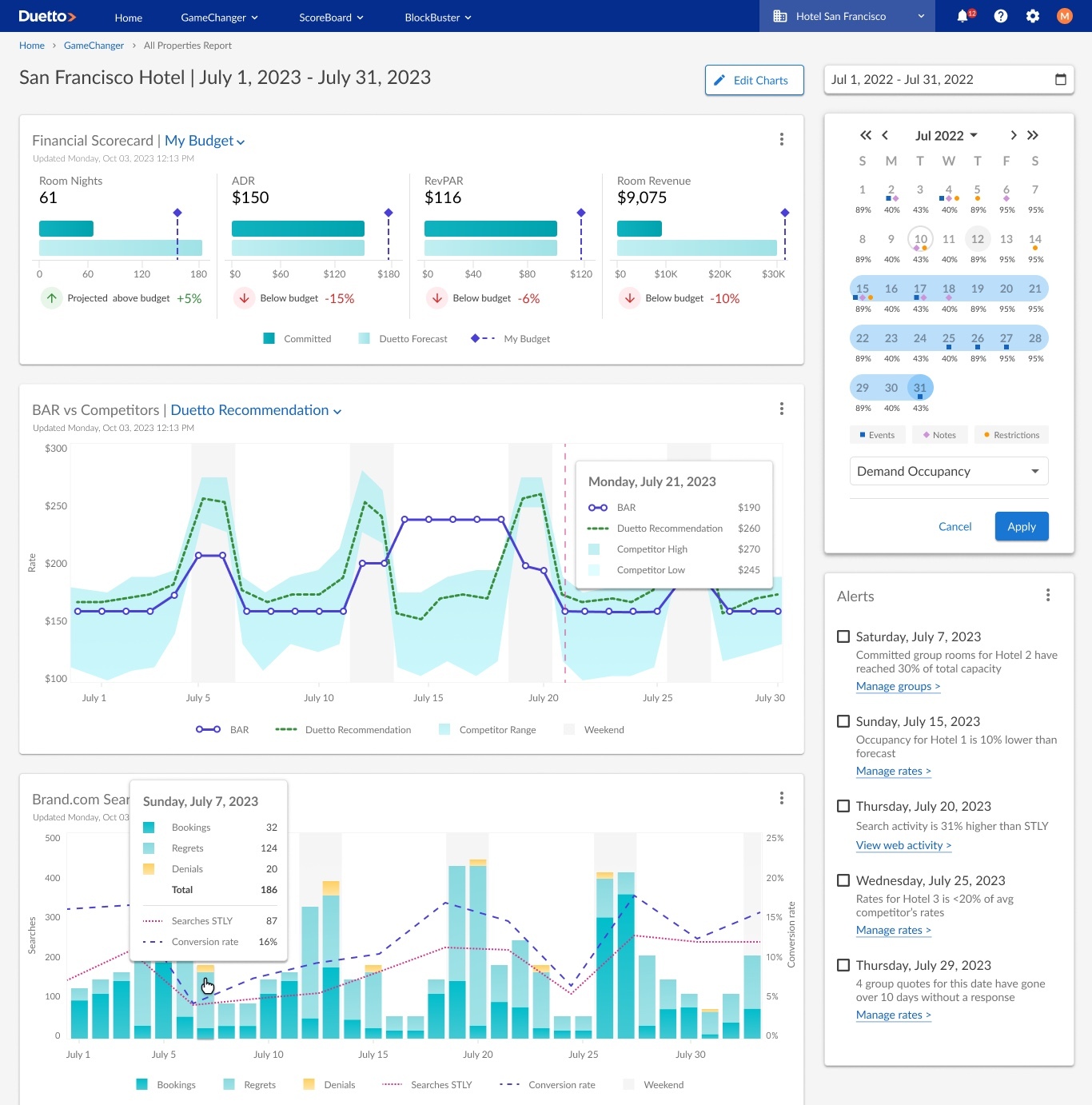Viewport: 1092px width, 1105px height.
Task: Open Hotel San Francisco property selector
Action: coord(847,16)
